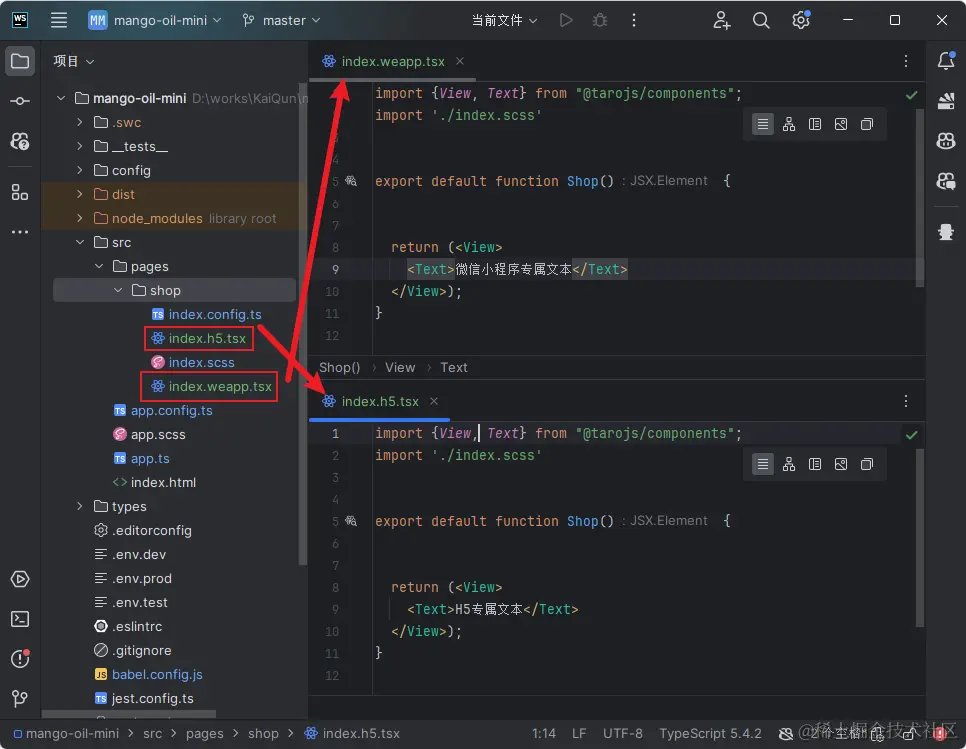Open the IDE settings gear
Screen dimensions: 966x749
800,20
